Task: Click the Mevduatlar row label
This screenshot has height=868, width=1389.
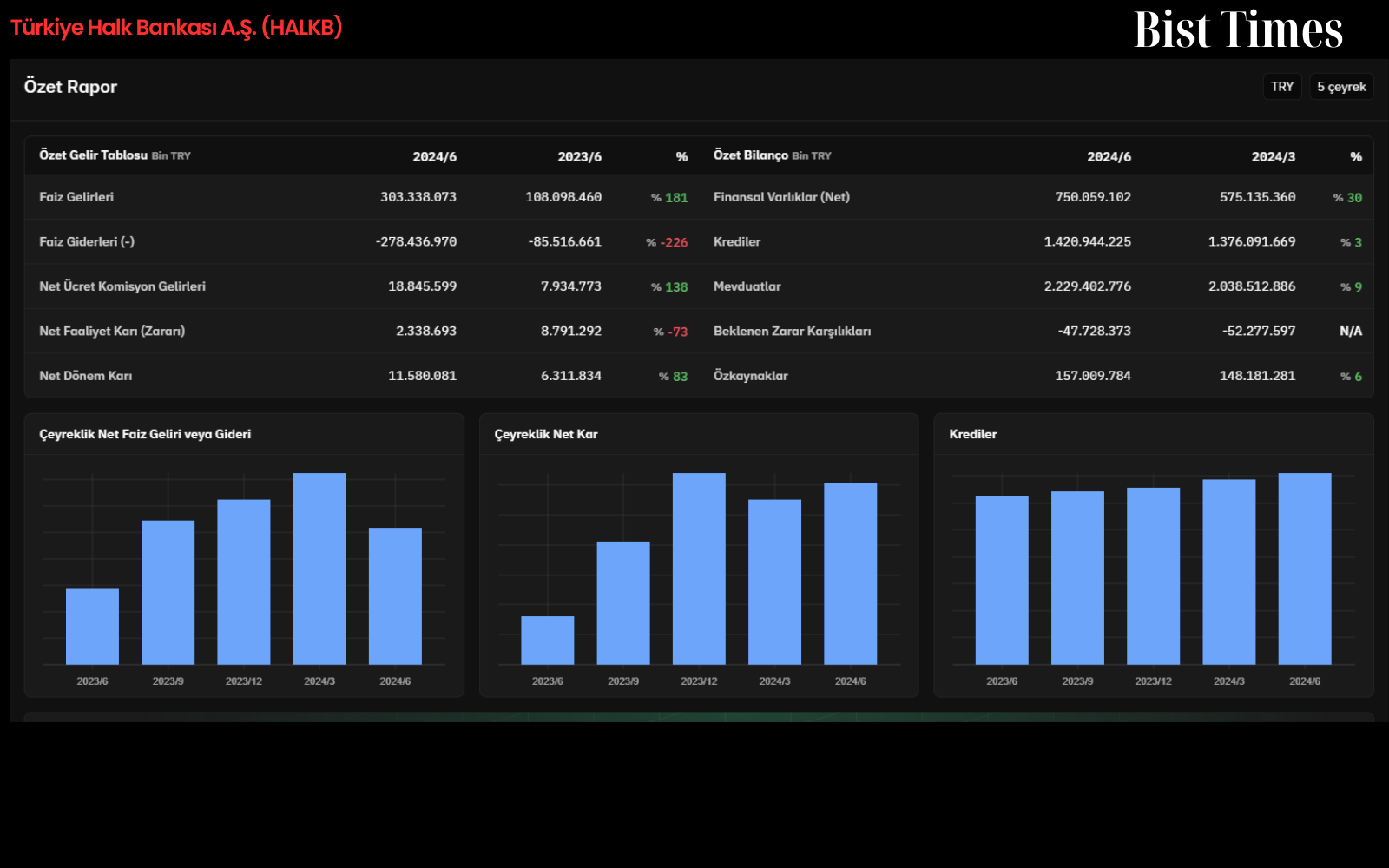Action: (x=747, y=286)
